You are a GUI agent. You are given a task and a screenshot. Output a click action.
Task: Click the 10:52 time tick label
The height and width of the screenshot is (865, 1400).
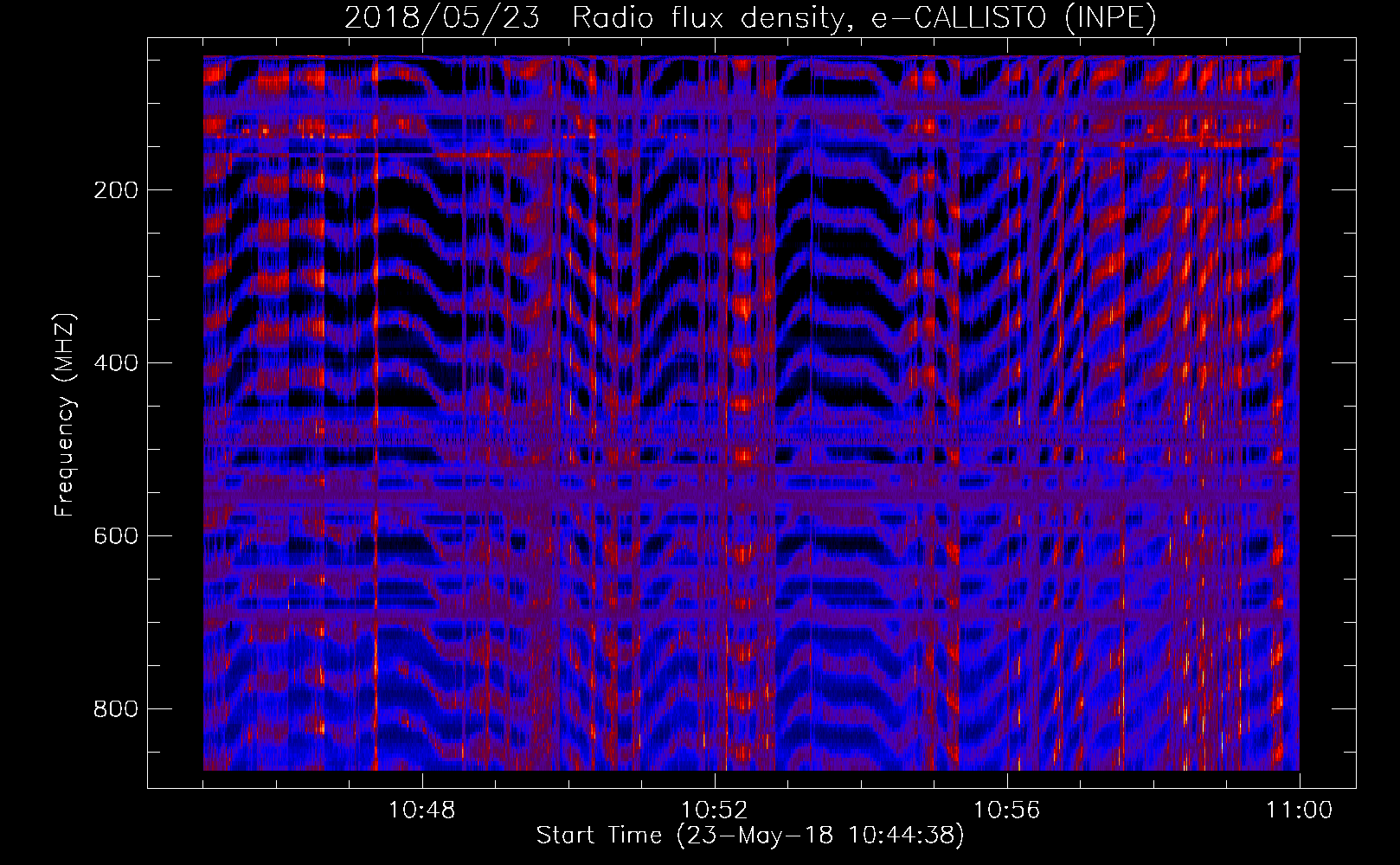[x=715, y=811]
